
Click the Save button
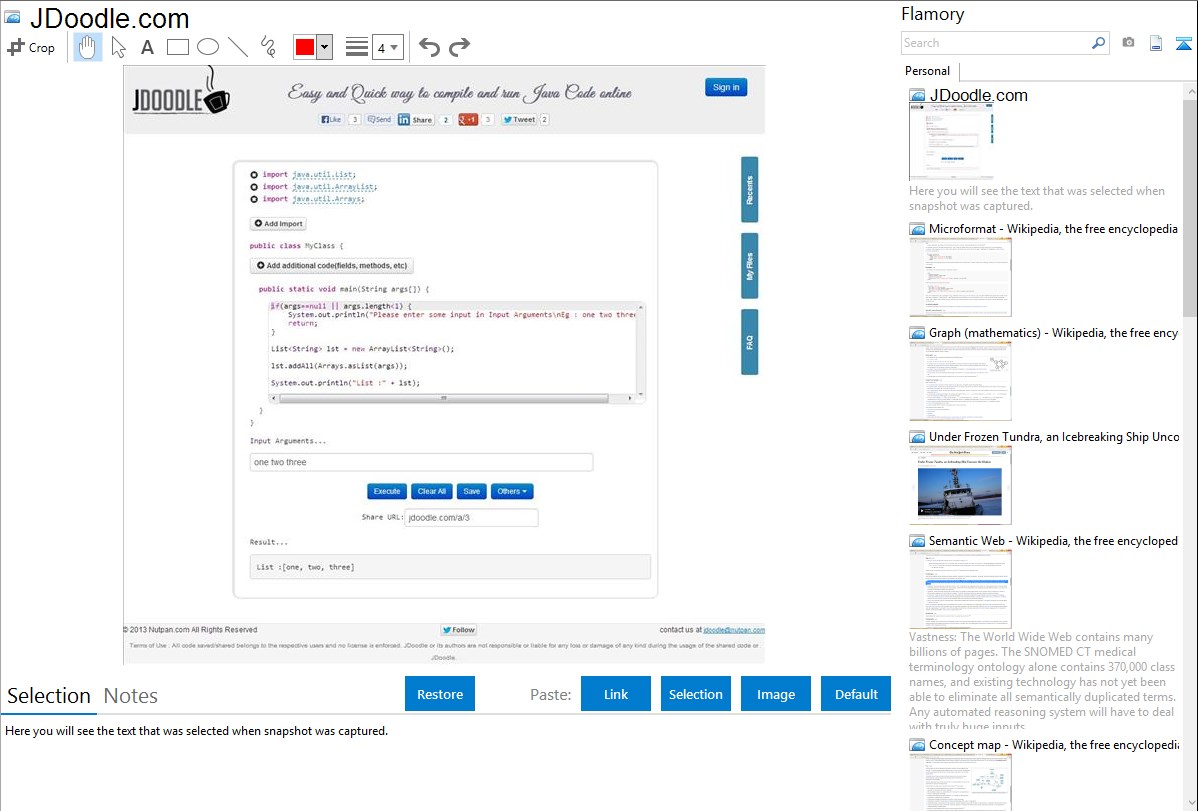pyautogui.click(x=471, y=491)
